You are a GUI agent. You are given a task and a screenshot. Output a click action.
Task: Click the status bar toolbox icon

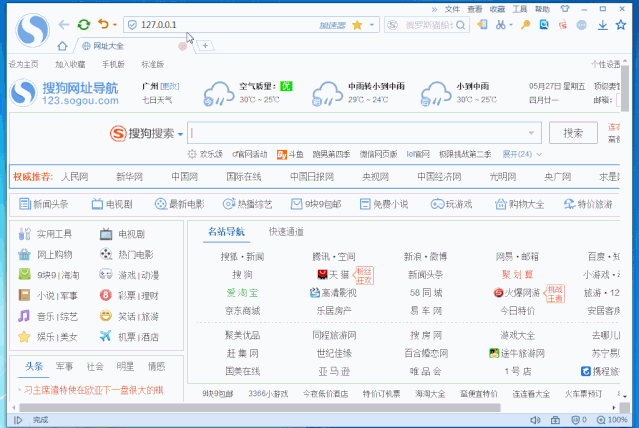pos(555,420)
